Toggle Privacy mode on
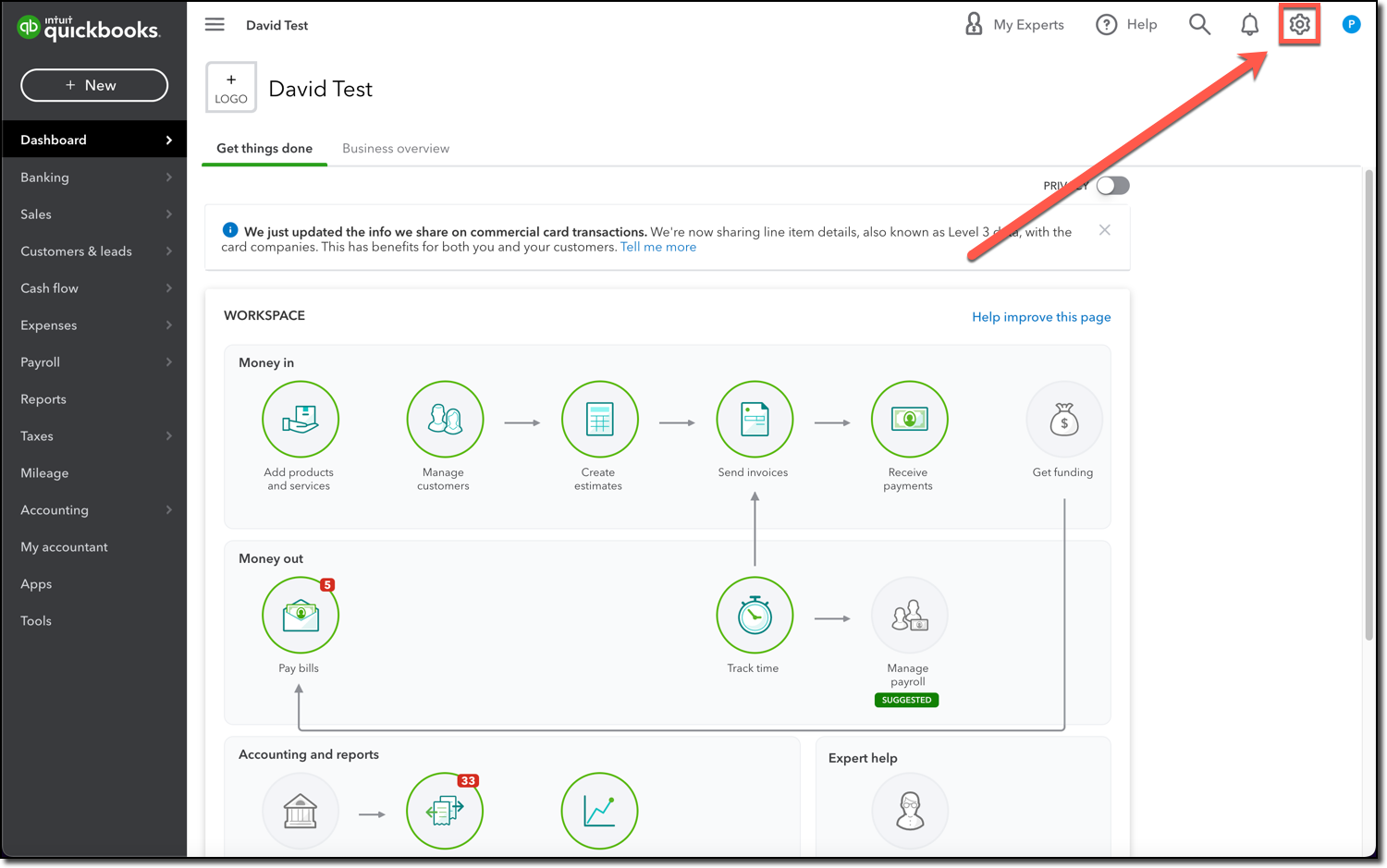 (1112, 185)
